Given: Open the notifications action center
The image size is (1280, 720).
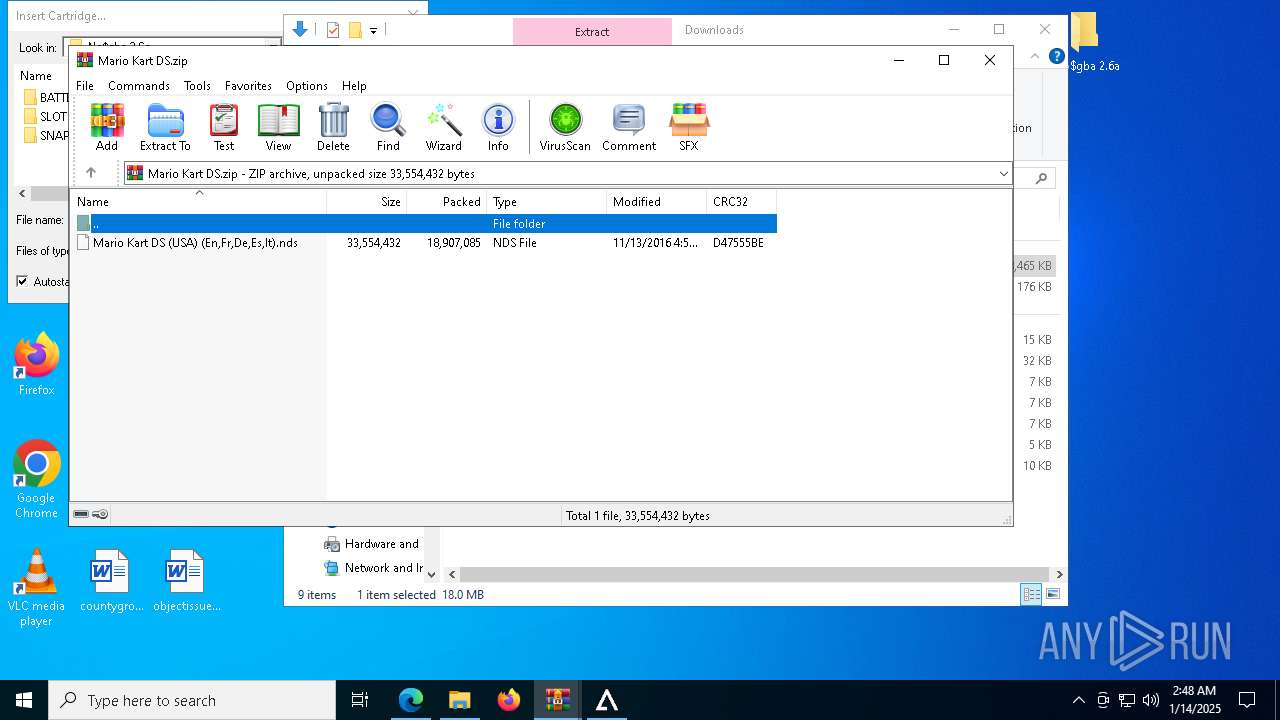Looking at the screenshot, I should pyautogui.click(x=1247, y=700).
